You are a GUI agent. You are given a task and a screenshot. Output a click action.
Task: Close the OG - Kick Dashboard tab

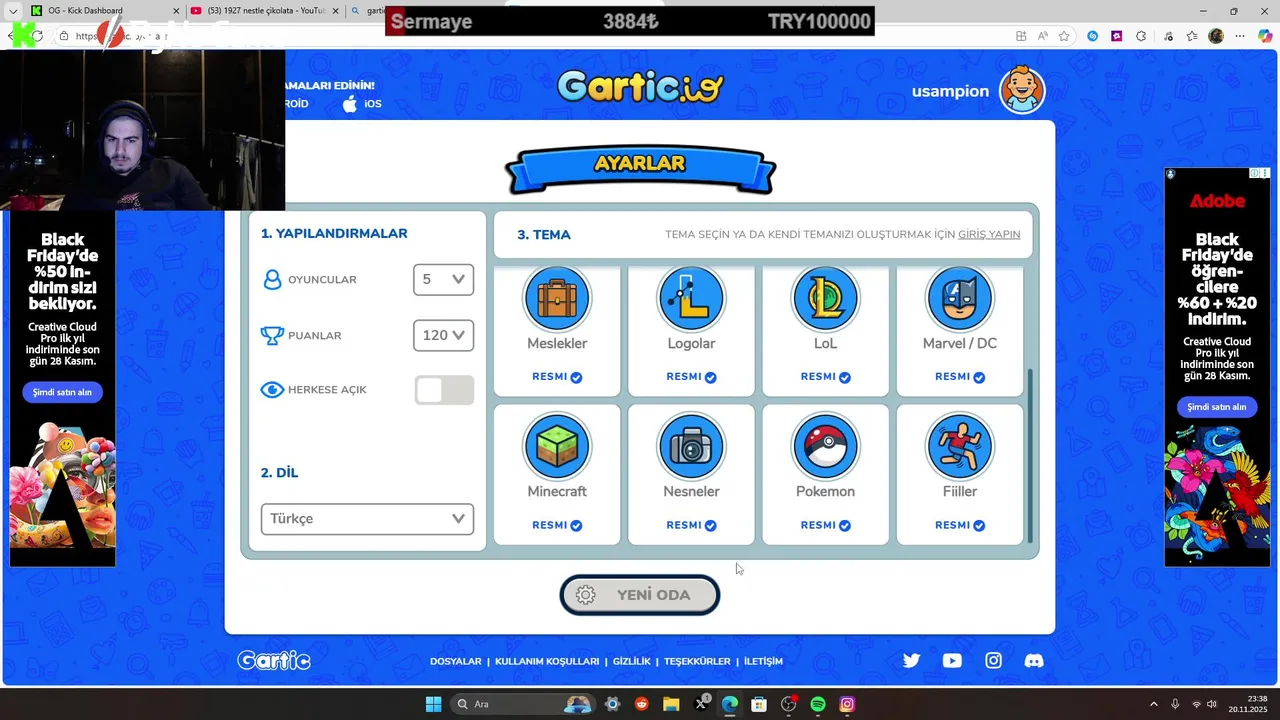pos(176,11)
